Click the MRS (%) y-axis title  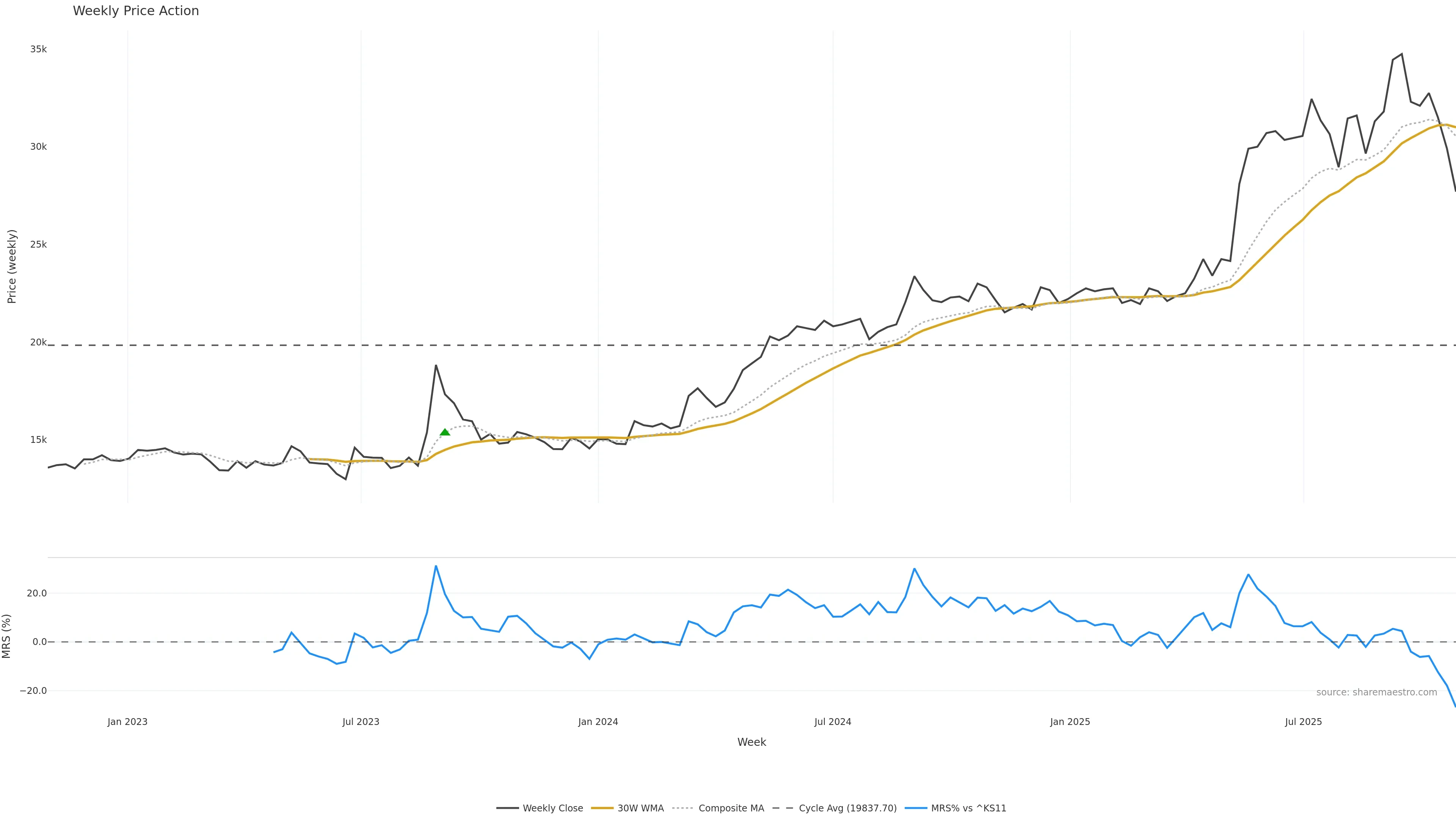(7, 636)
